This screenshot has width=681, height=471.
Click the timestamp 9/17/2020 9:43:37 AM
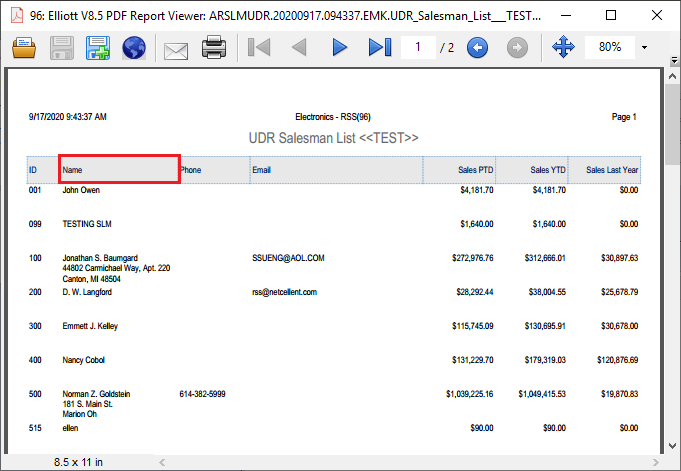(67, 117)
